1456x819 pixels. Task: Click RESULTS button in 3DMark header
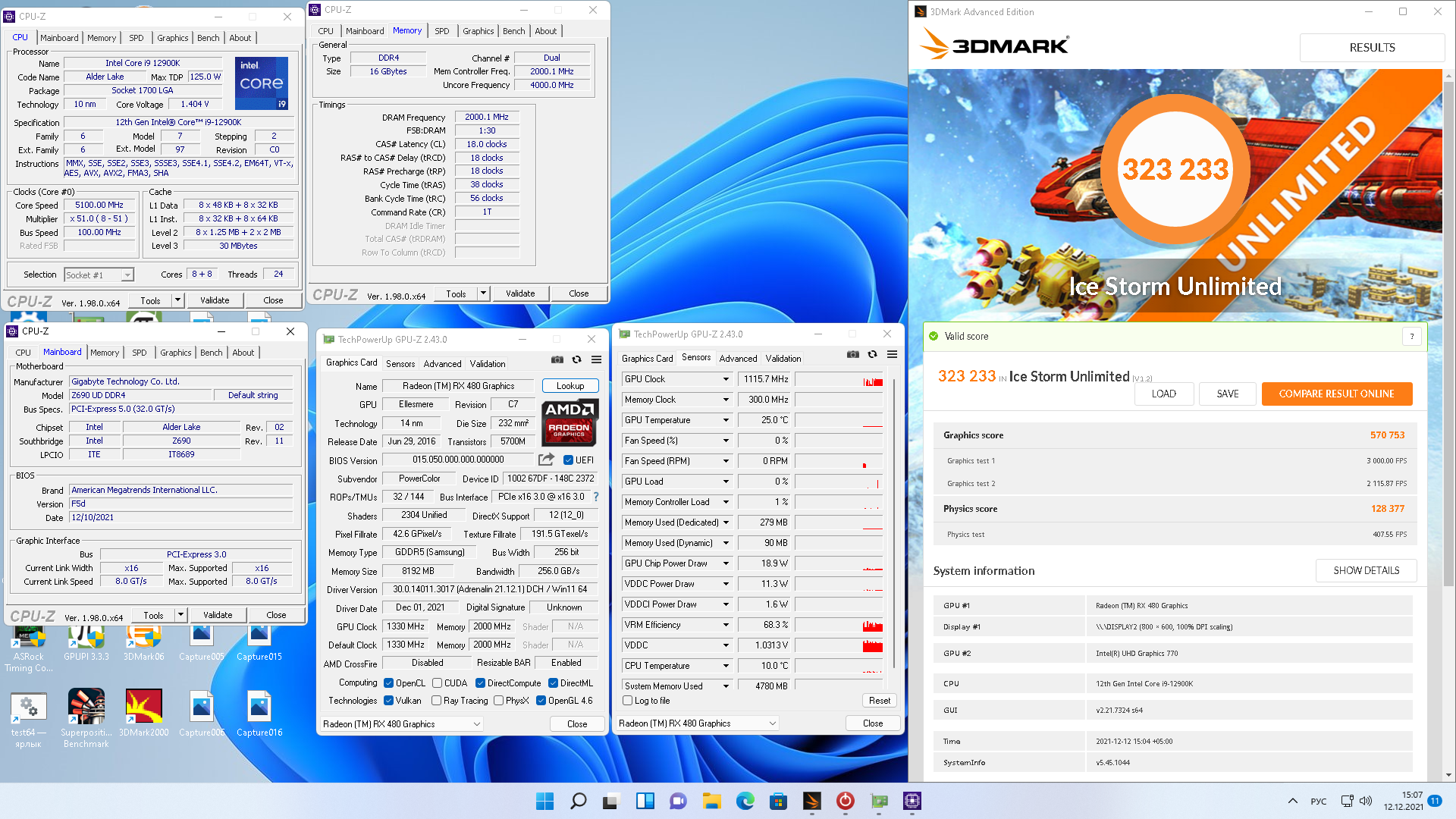[x=1372, y=47]
